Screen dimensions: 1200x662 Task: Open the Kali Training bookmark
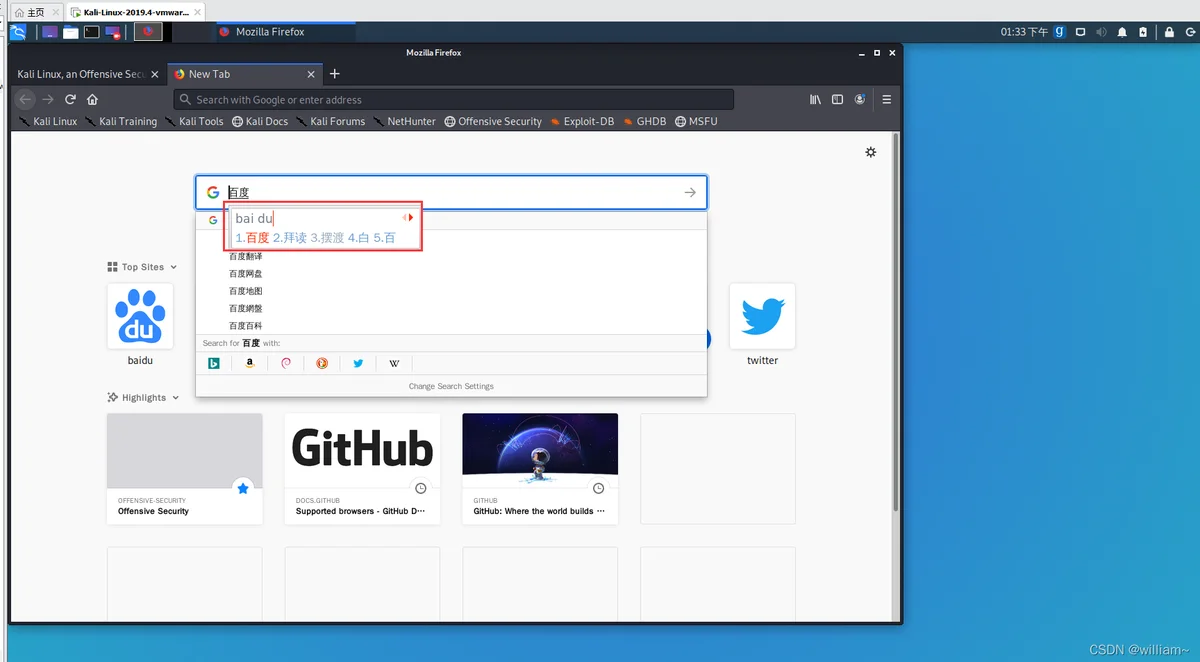[x=121, y=121]
